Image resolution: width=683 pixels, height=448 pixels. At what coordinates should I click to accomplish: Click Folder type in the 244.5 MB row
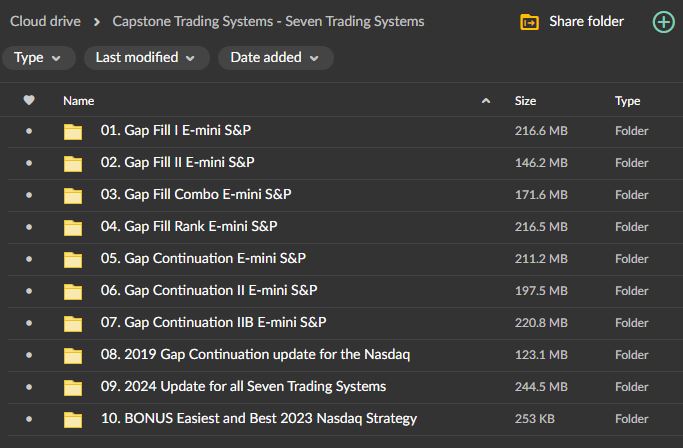632,387
